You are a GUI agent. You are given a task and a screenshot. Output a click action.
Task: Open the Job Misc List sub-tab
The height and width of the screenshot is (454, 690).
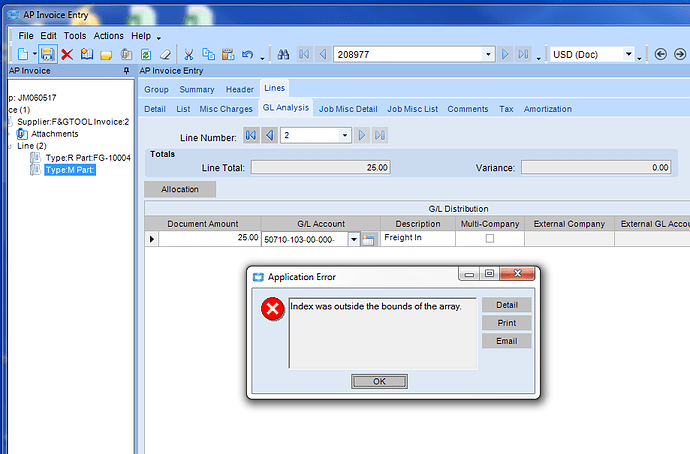(412, 109)
